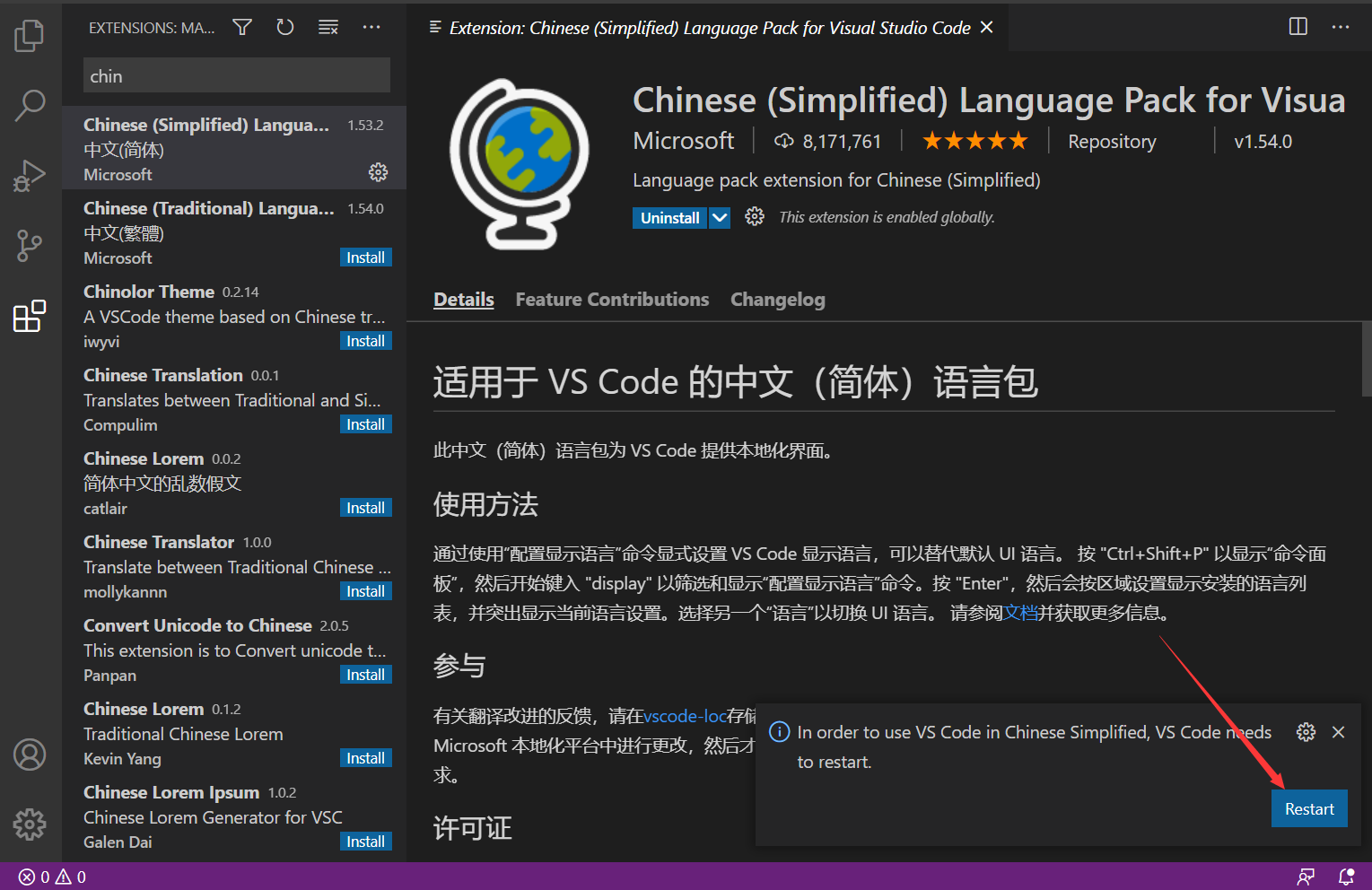1372x890 pixels.
Task: Select Chinese (Simplified) Language Pack list item
Action: click(x=234, y=148)
